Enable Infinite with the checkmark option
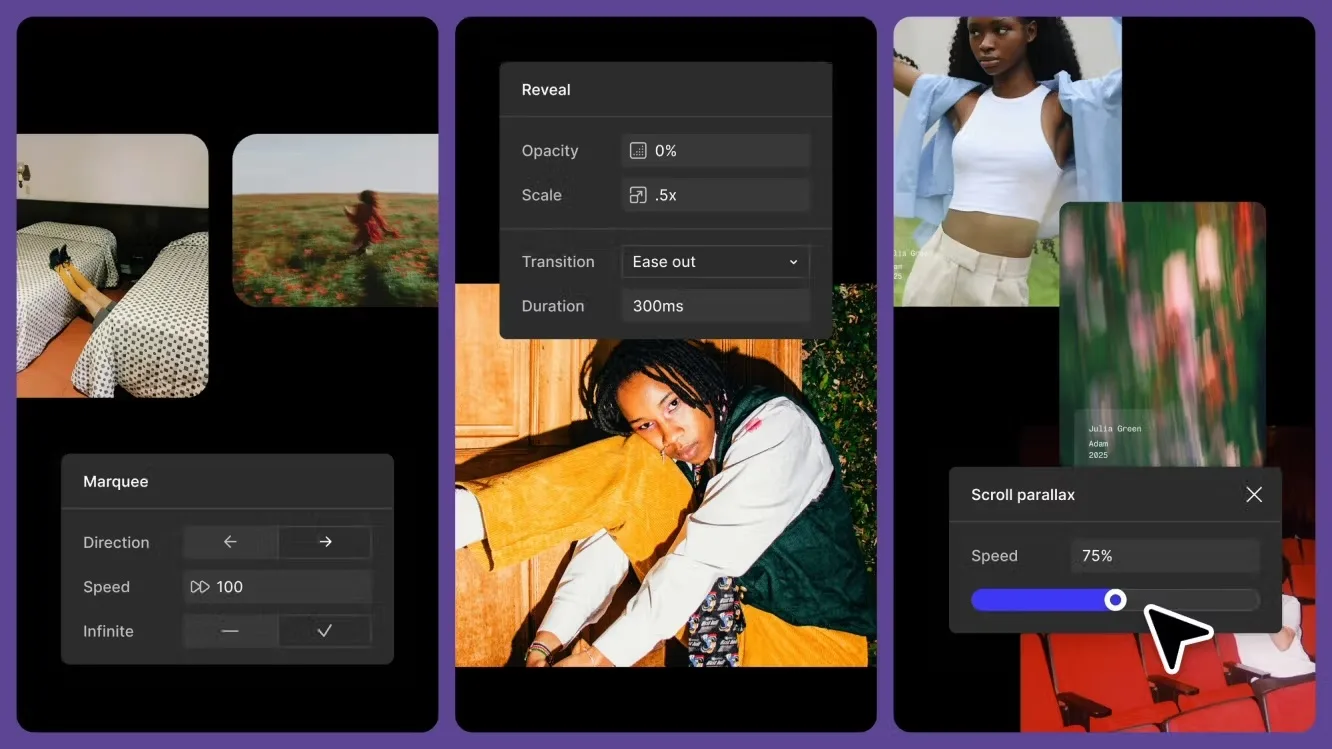1332x749 pixels. pyautogui.click(x=325, y=631)
